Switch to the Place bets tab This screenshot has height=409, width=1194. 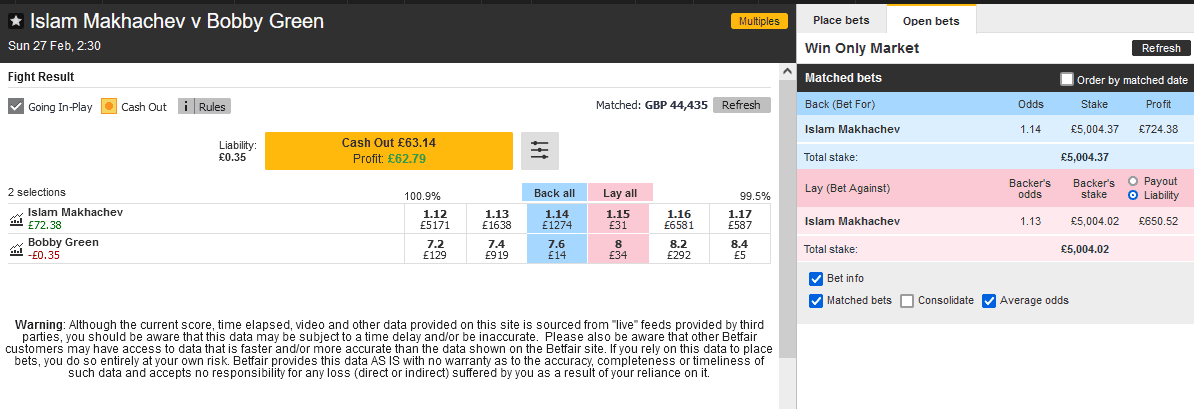840,21
